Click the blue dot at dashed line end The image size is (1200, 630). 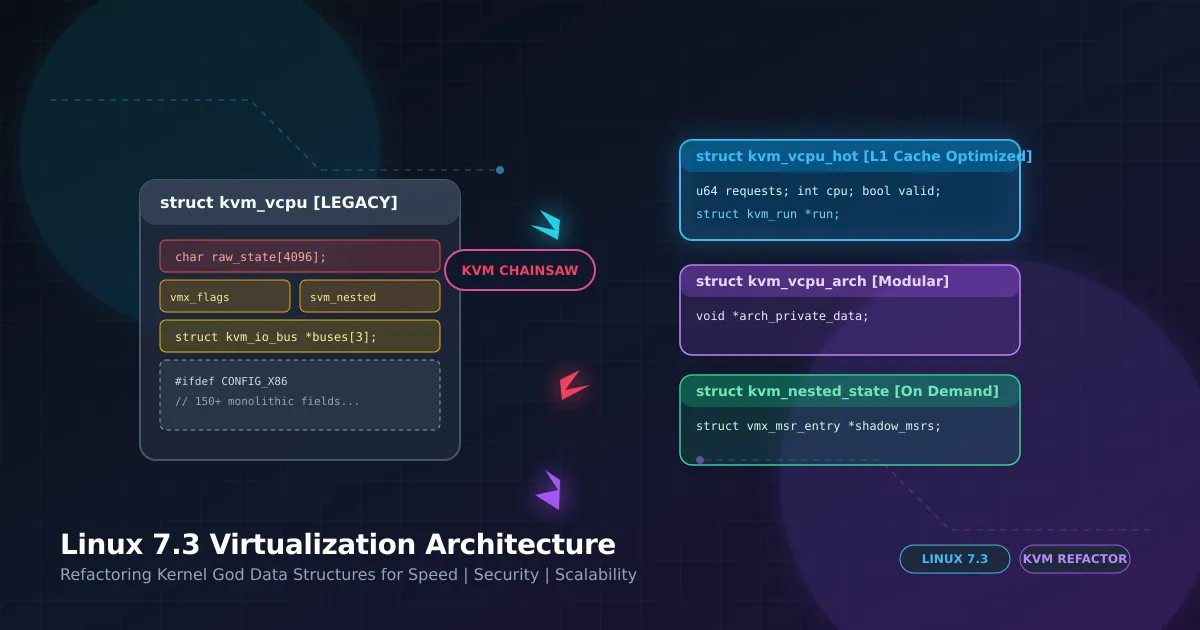point(500,170)
